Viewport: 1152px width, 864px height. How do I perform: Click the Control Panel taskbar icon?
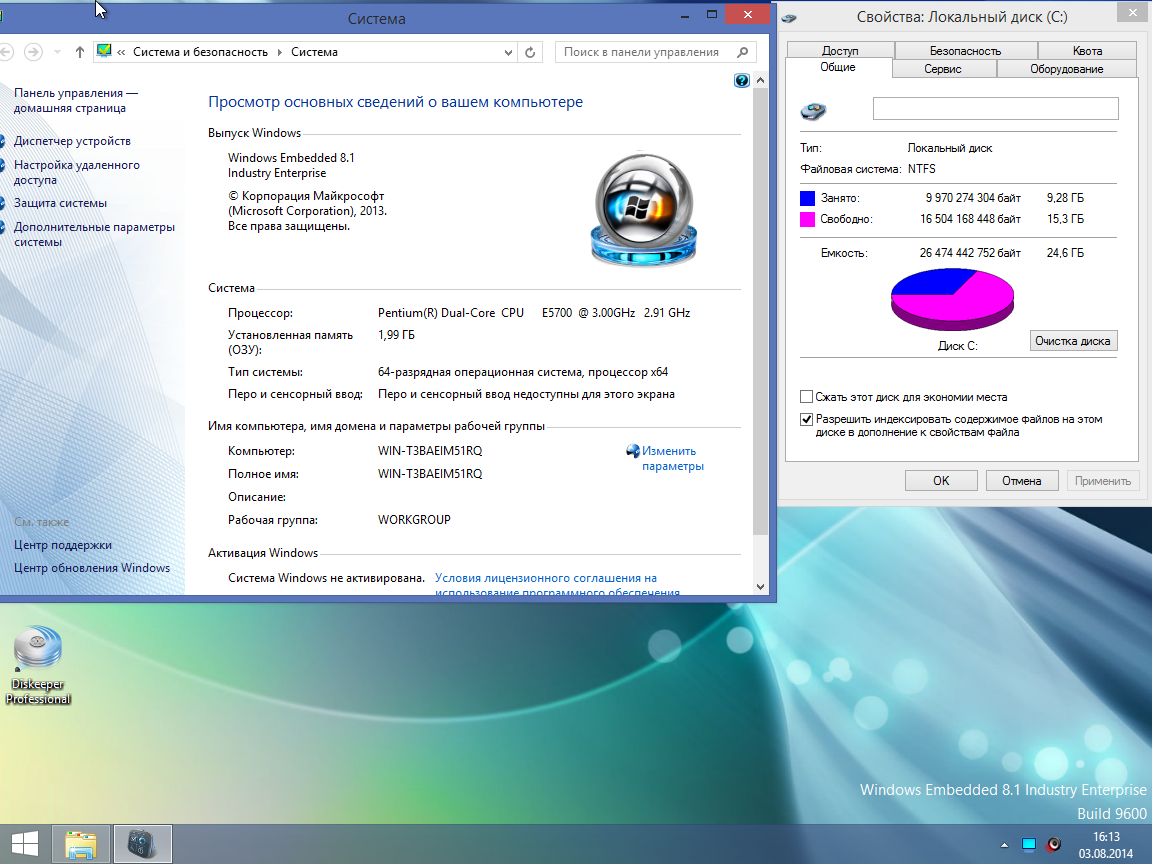[x=143, y=844]
